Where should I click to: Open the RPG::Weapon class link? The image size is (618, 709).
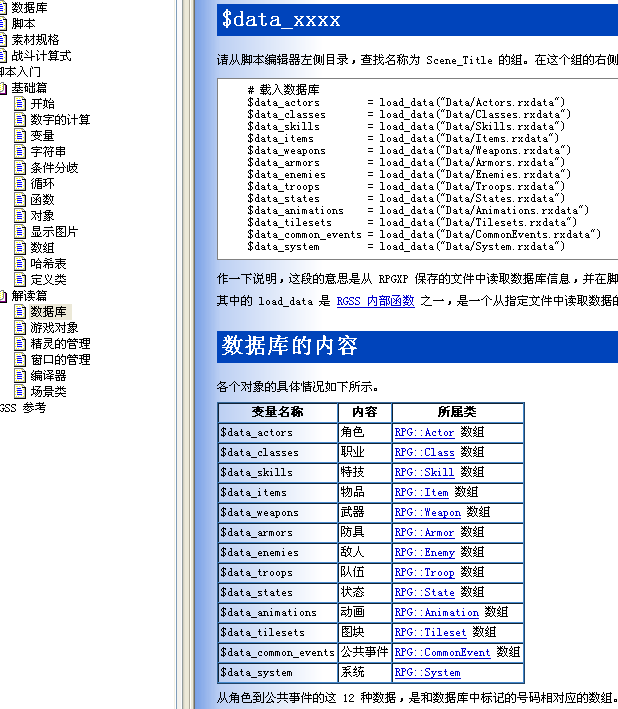coord(427,512)
